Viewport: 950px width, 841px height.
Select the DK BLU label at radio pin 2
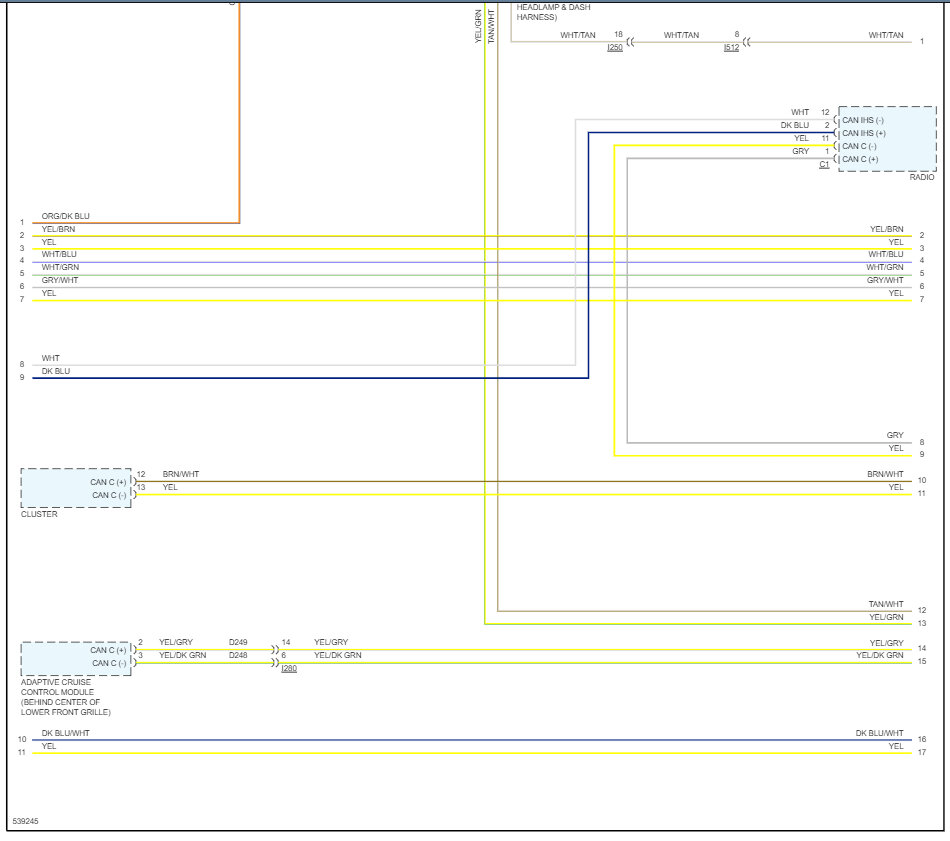point(794,125)
